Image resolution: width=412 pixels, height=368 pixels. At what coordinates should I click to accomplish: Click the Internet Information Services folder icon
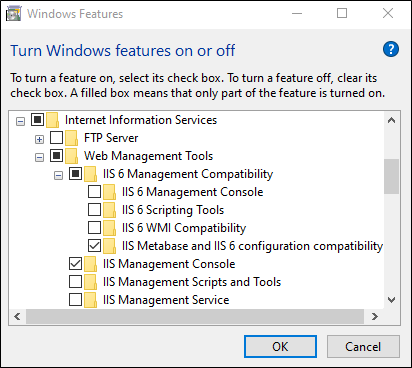tap(52, 120)
